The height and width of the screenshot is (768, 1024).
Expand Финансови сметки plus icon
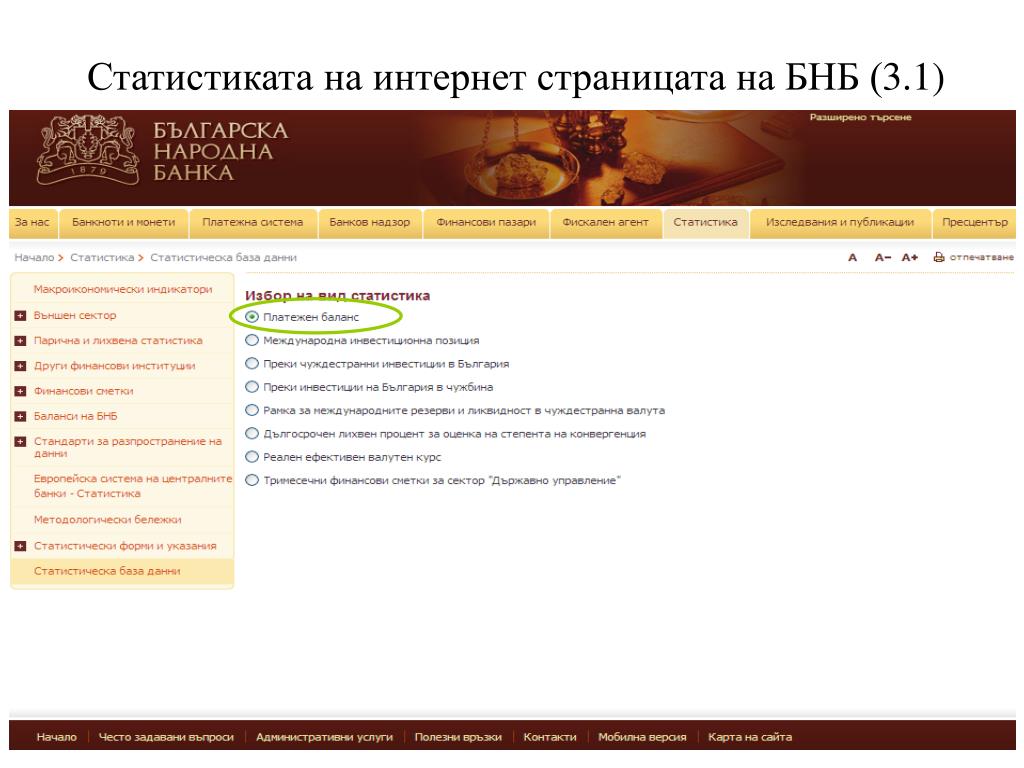click(x=20, y=391)
